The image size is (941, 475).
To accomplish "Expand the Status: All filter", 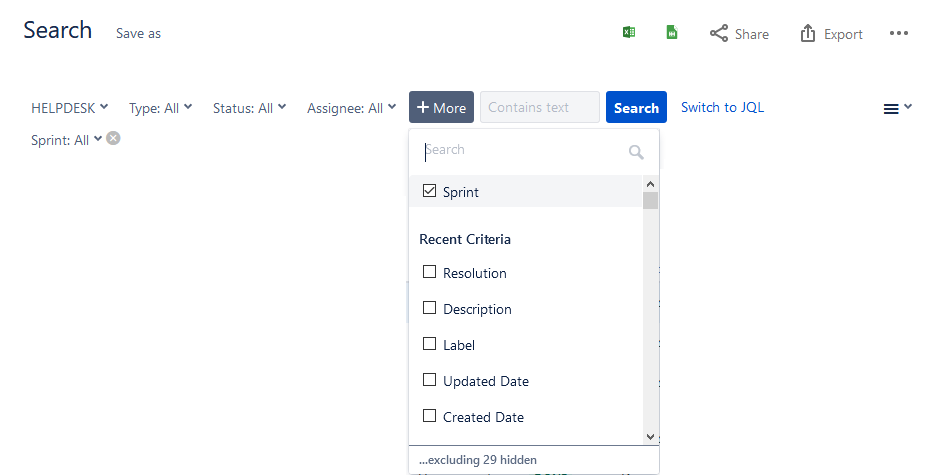I will pos(250,108).
